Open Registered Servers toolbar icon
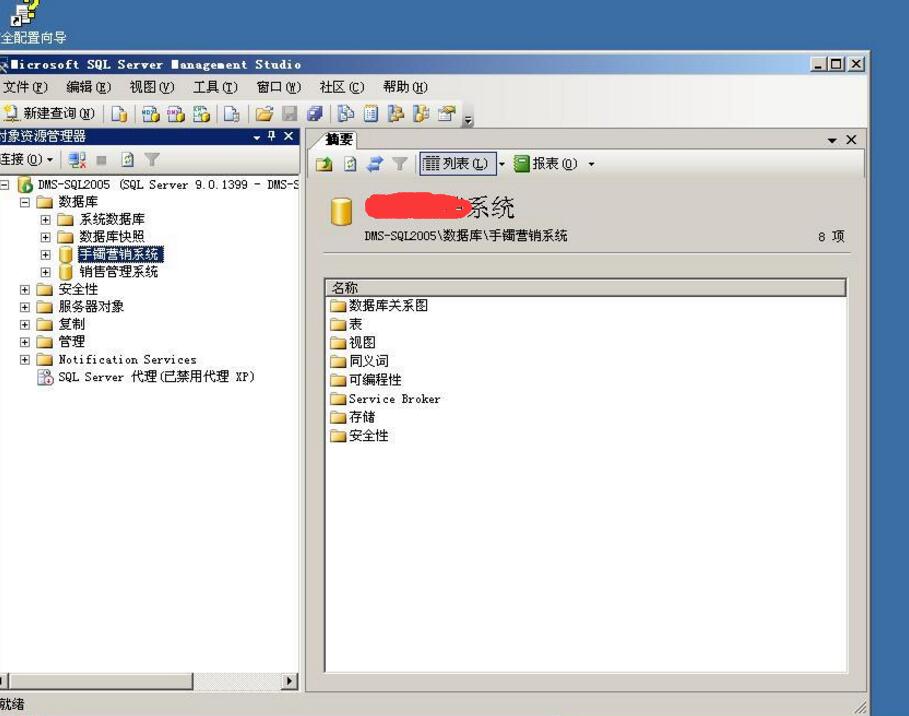Viewport: 909px width, 716px height. [346, 114]
